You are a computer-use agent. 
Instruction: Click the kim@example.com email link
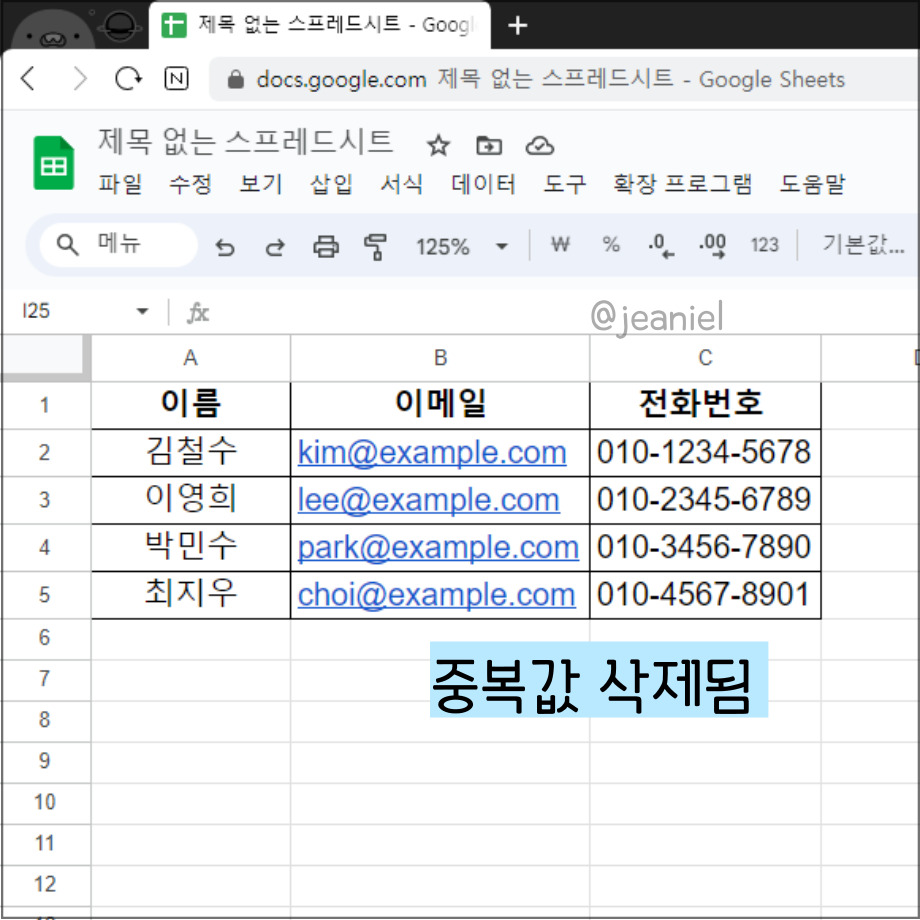(432, 452)
